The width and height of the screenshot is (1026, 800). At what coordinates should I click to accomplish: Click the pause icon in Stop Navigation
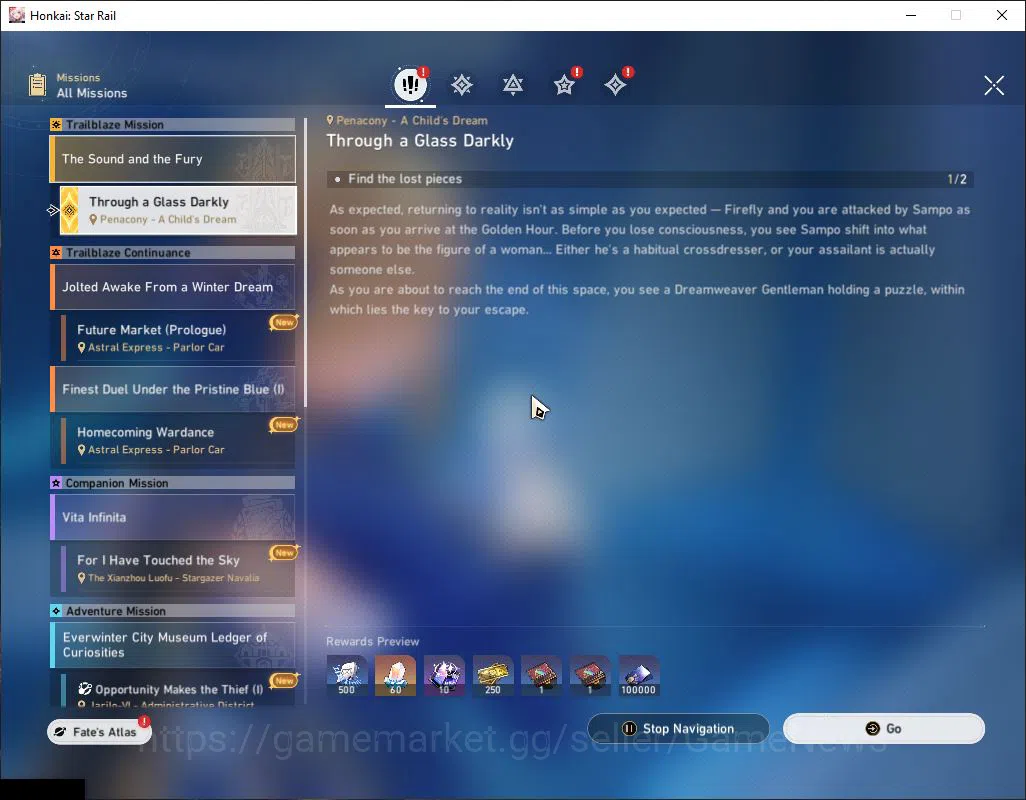pos(629,729)
